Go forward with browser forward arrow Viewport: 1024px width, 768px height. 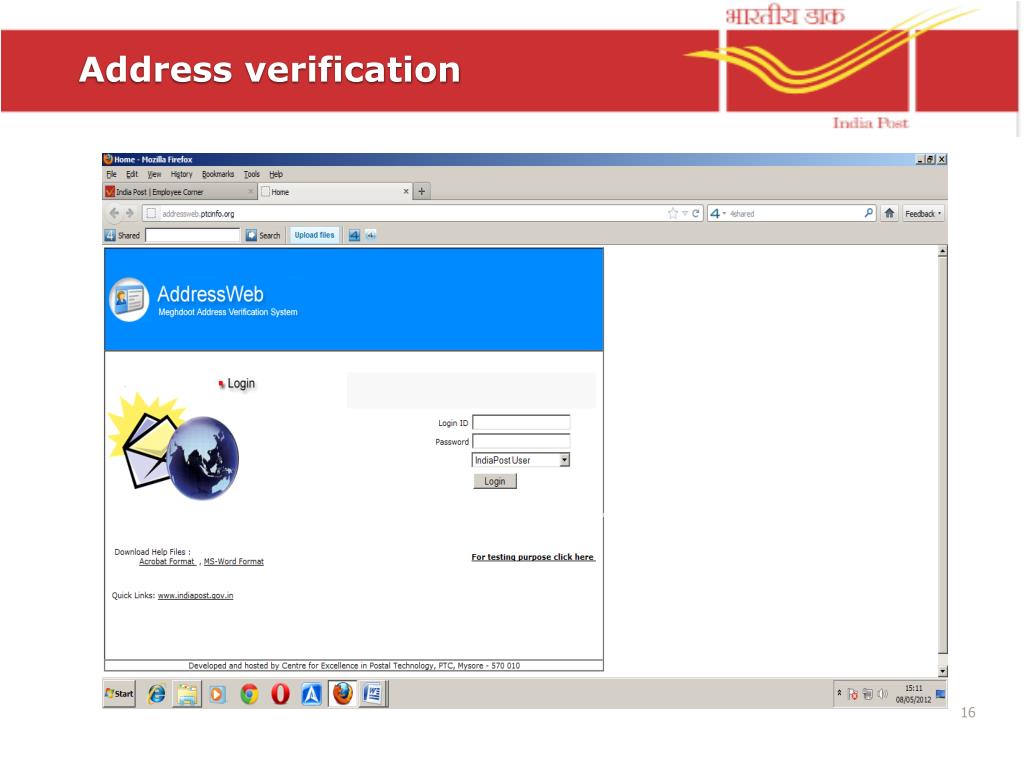tap(129, 214)
